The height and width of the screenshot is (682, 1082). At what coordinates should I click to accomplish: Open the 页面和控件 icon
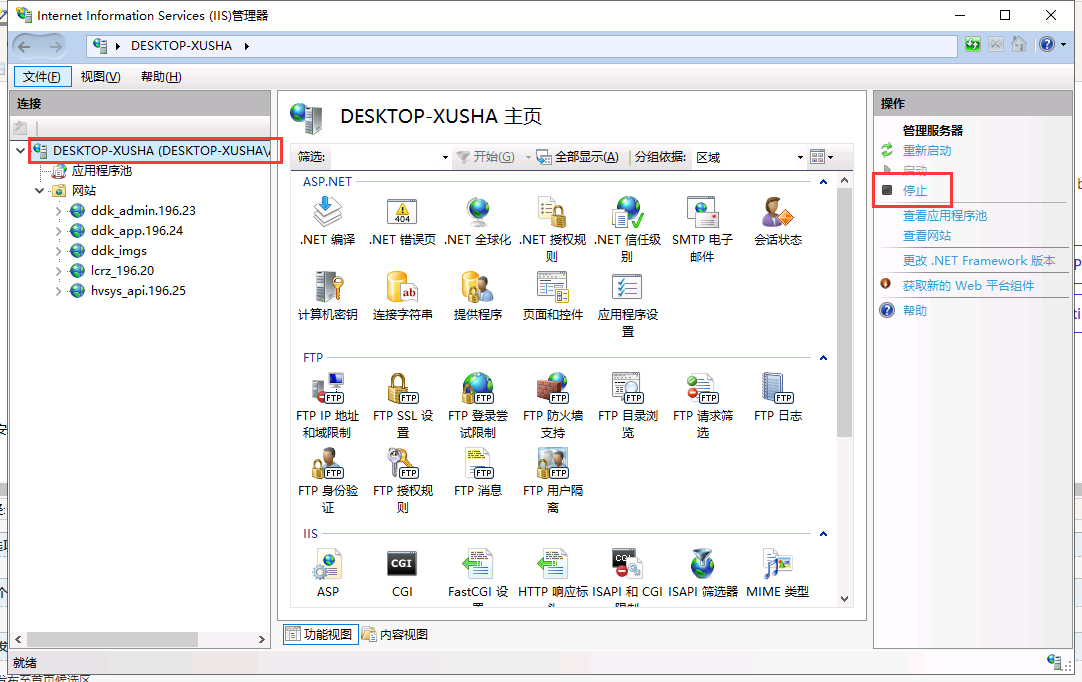point(552,286)
